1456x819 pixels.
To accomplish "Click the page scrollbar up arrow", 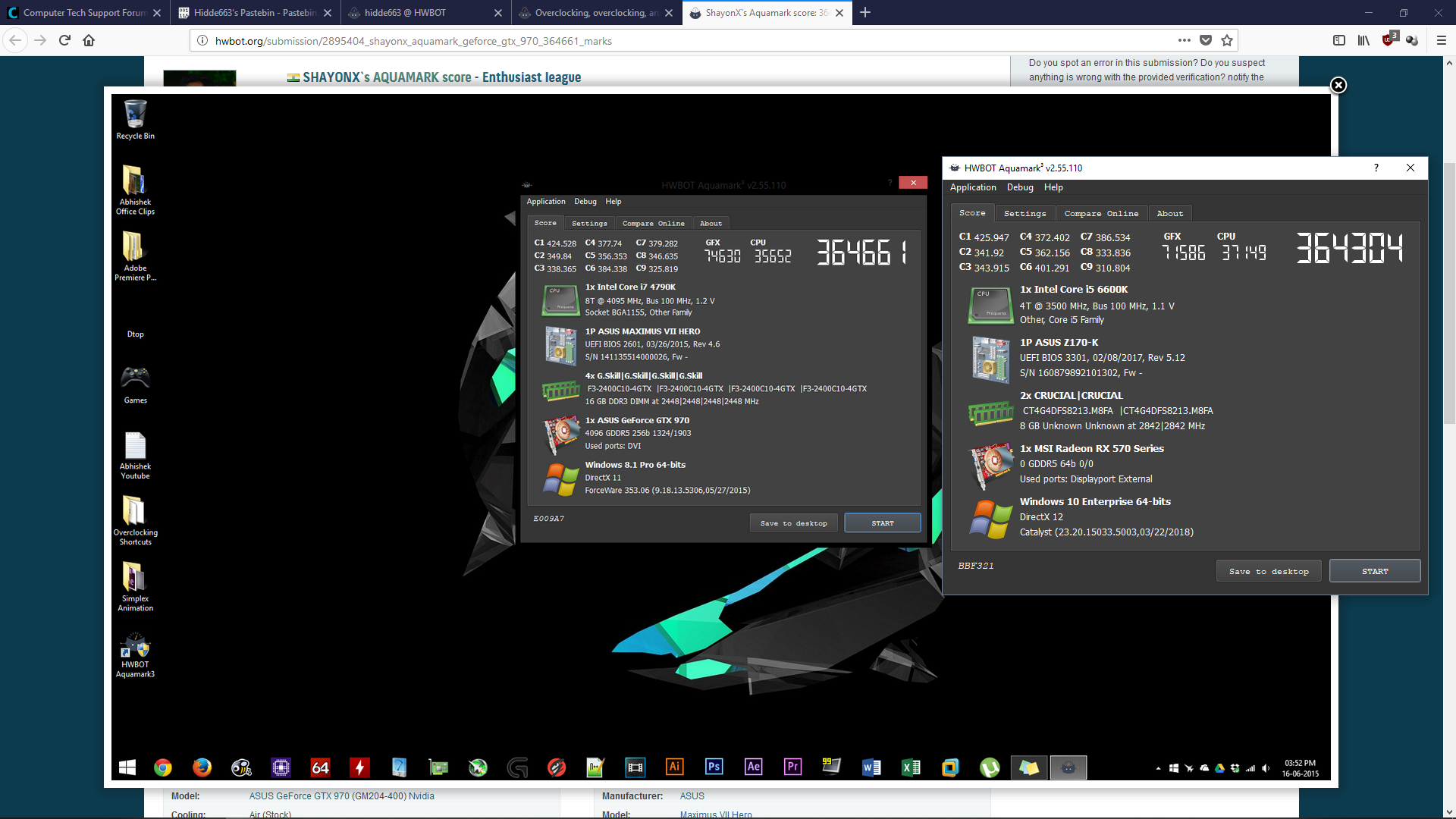I will (1449, 64).
